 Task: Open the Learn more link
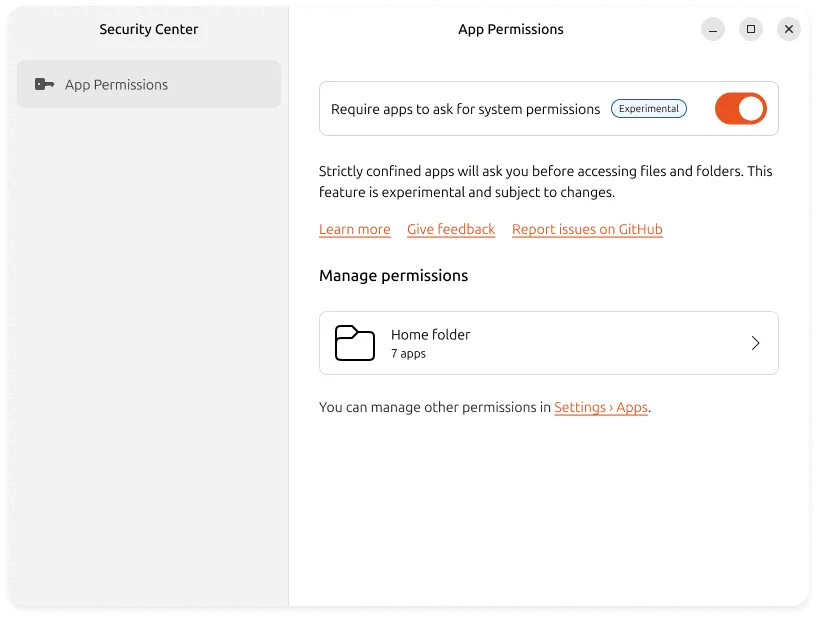tap(354, 229)
